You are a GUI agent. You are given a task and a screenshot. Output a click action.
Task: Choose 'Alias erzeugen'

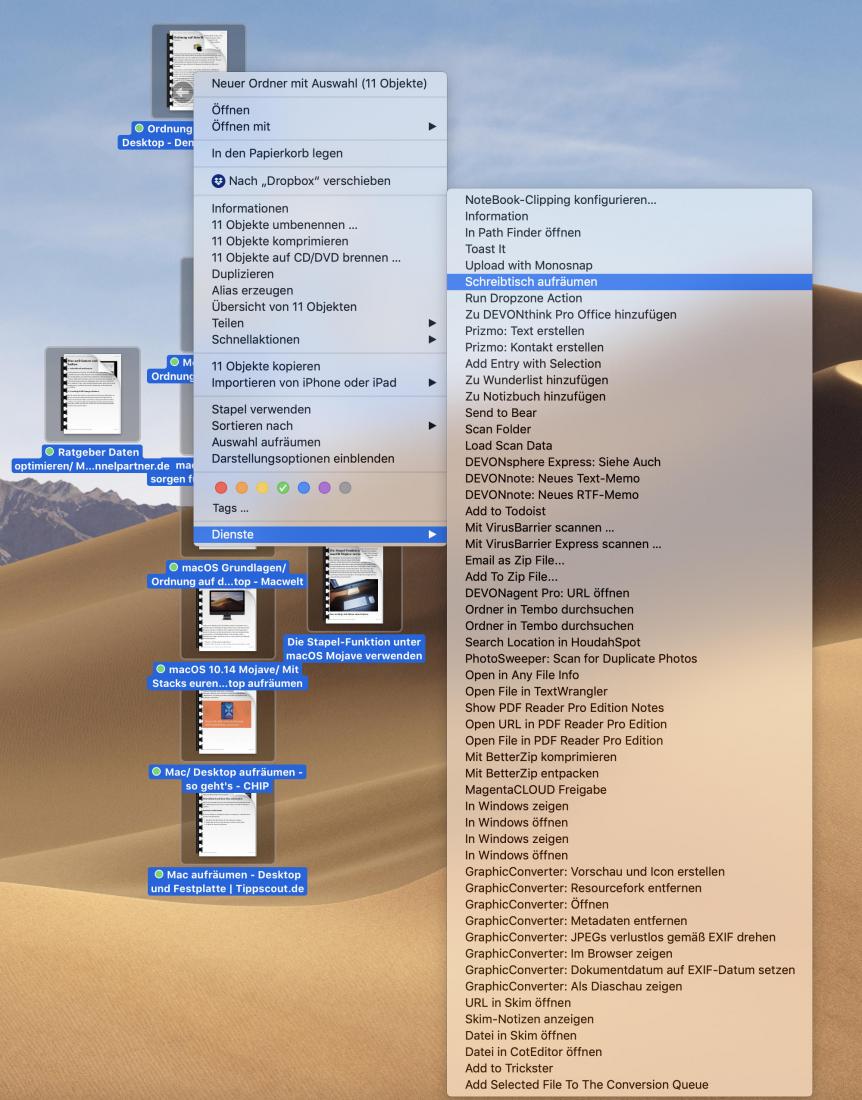click(x=320, y=290)
